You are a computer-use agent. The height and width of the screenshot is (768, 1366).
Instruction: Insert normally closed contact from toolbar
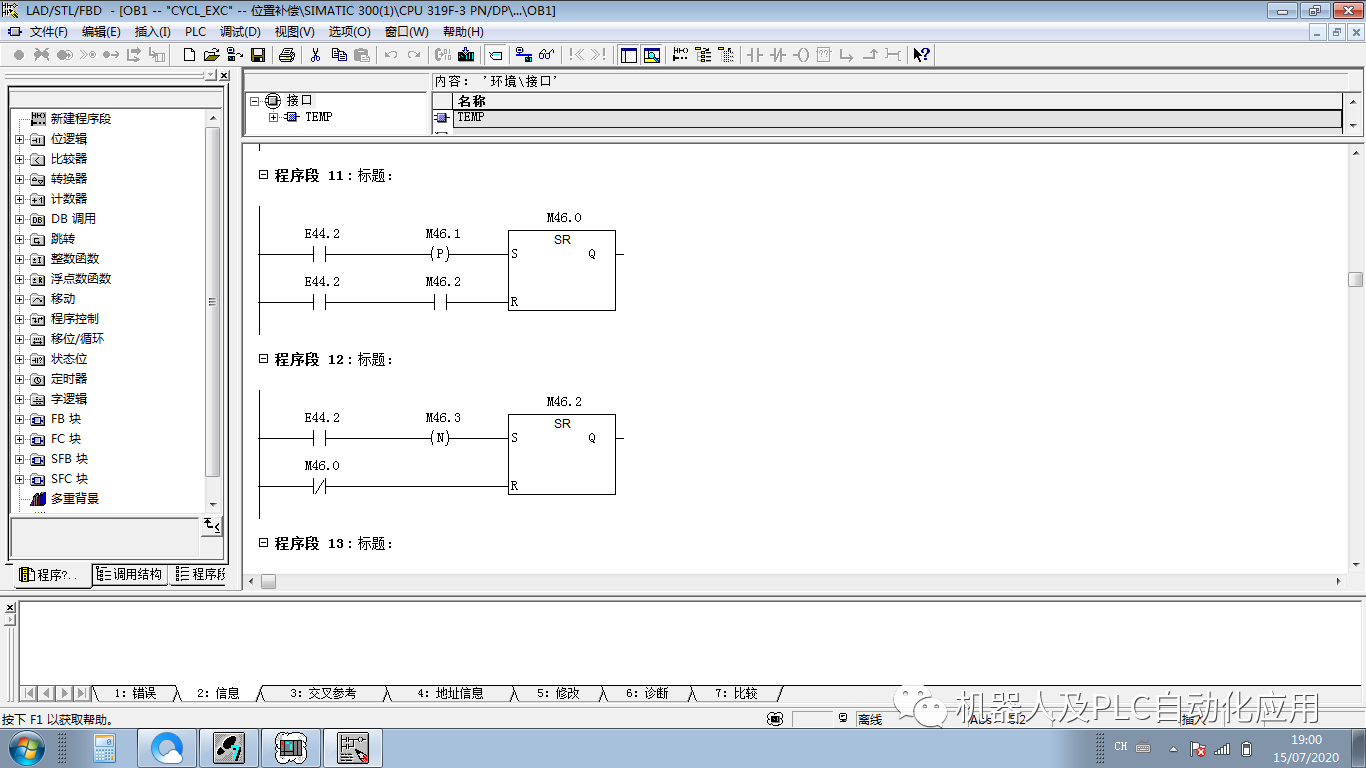[x=778, y=55]
